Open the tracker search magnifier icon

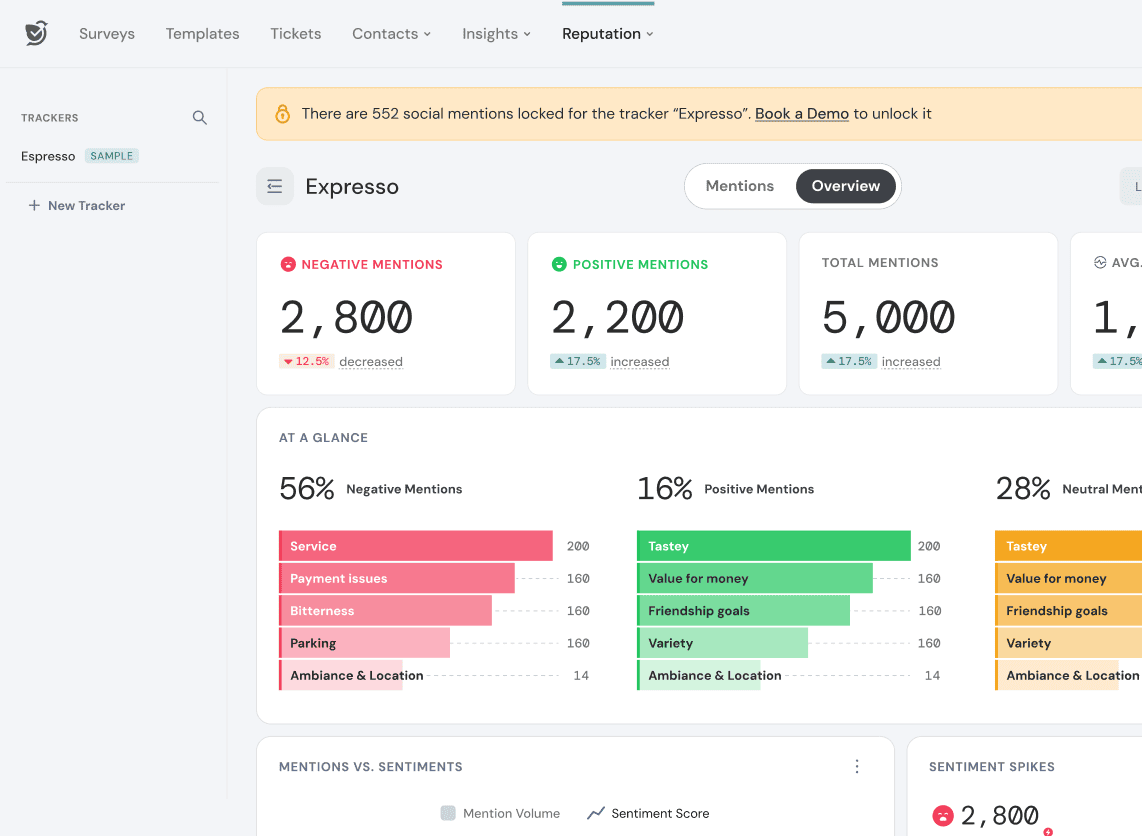[200, 117]
